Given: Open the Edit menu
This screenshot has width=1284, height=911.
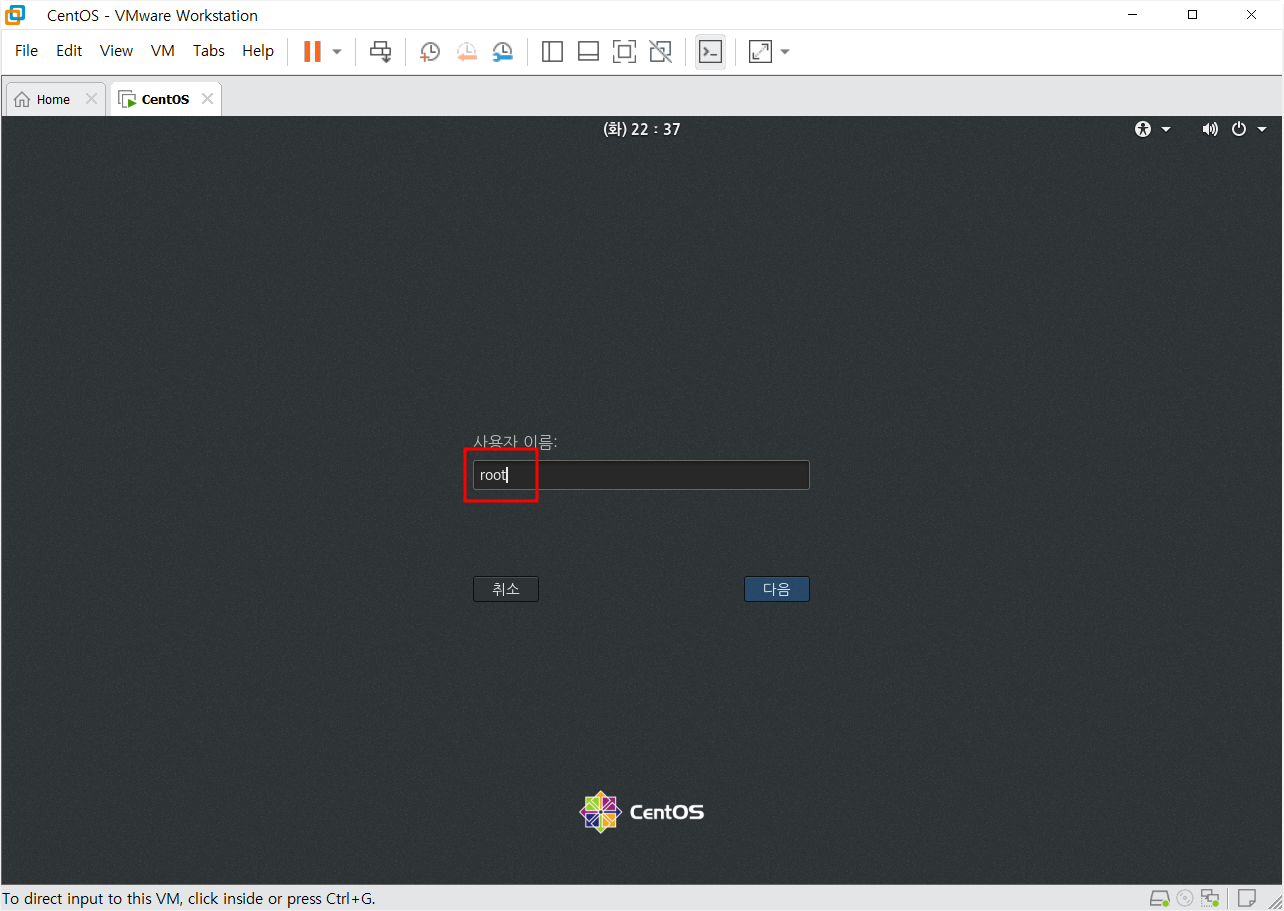Looking at the screenshot, I should 69,51.
